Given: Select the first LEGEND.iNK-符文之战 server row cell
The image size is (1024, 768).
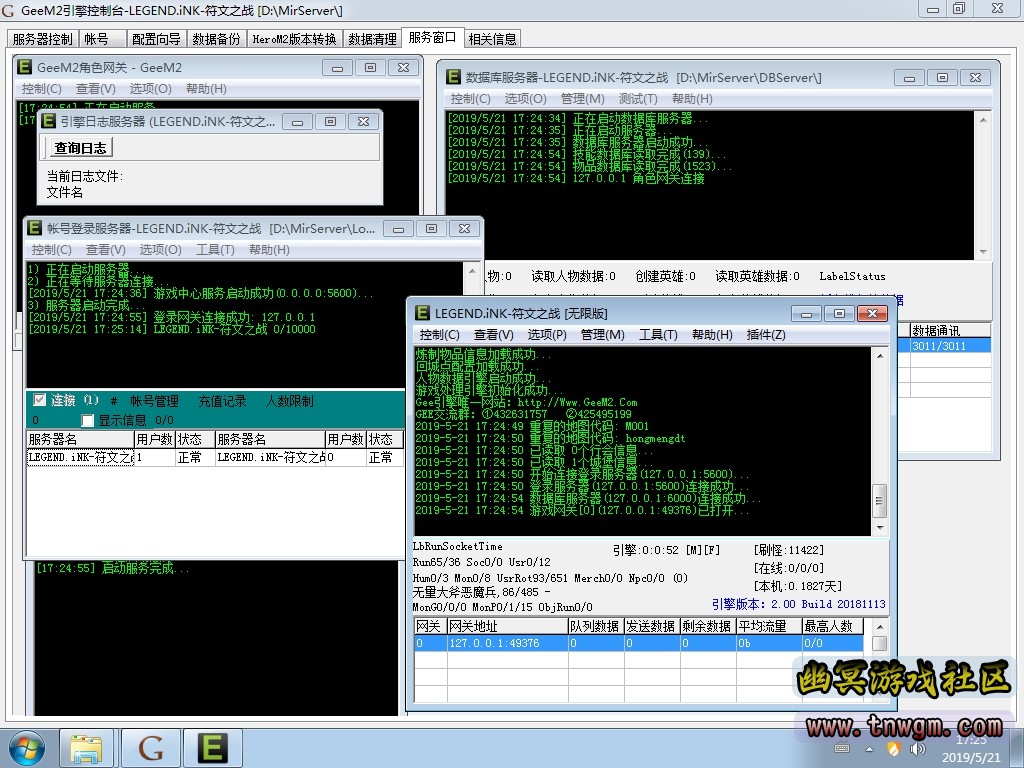Looking at the screenshot, I should [80, 457].
